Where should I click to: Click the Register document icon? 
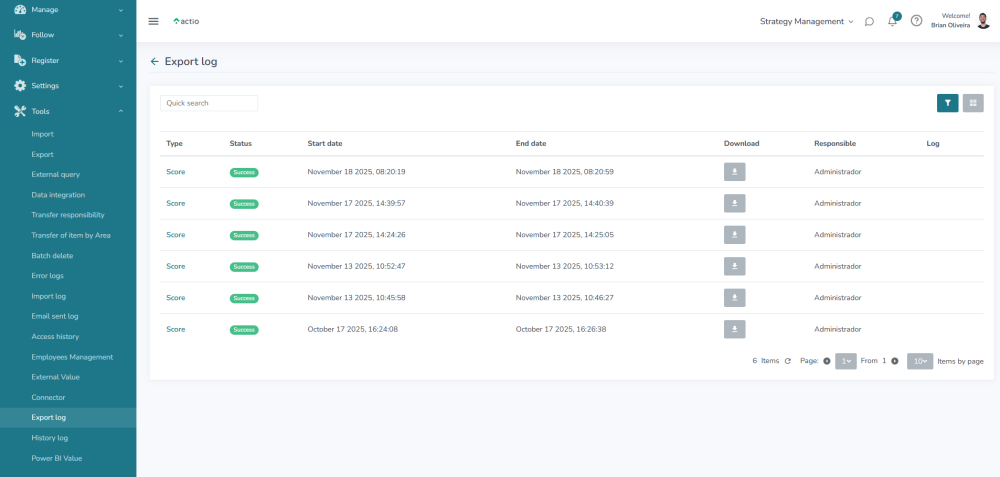(x=20, y=61)
